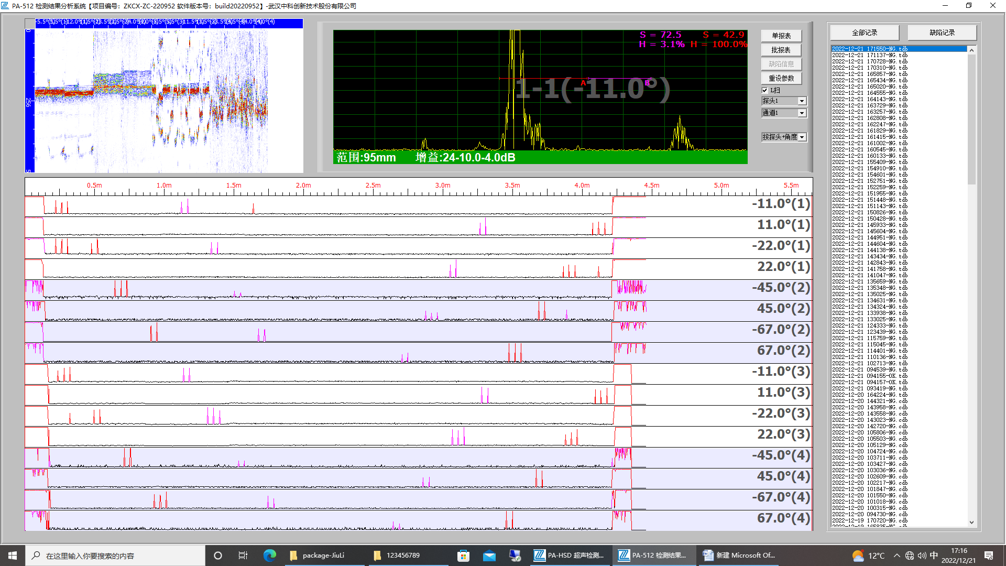
Task: Click the 5.5m mark on the ruler
Action: [791, 185]
